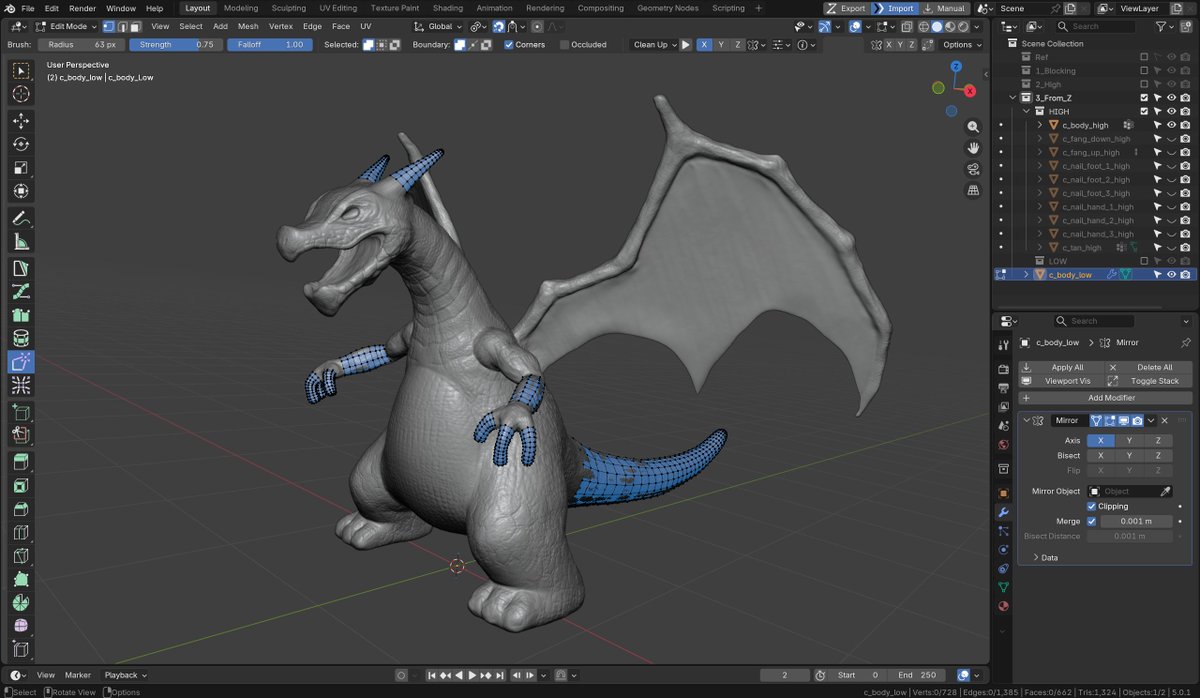Switch to the UV Editing workspace tab
The image size is (1200, 698).
338,8
